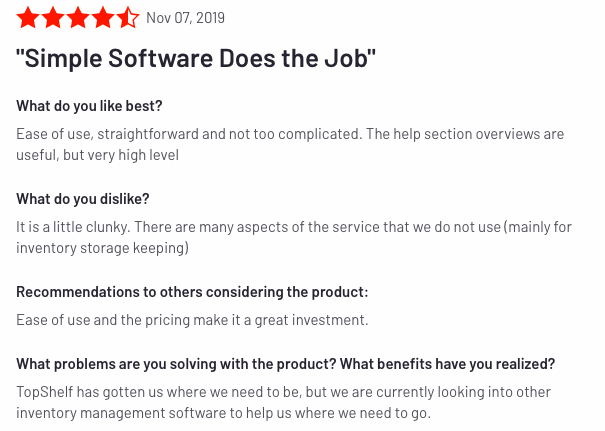Click the second red rating star
The width and height of the screenshot is (605, 431).
pyautogui.click(x=53, y=18)
